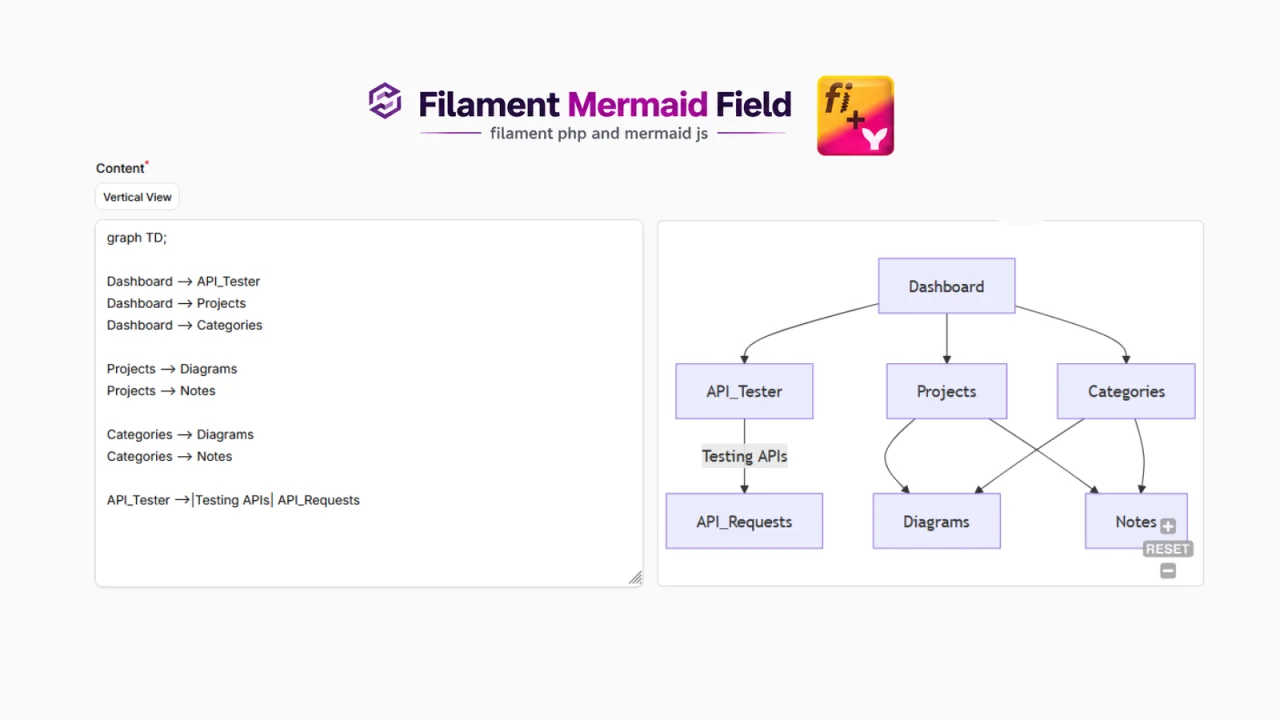Click the pink-yellow fi+ plugin badge icon
This screenshot has width=1280, height=720.
[855, 116]
